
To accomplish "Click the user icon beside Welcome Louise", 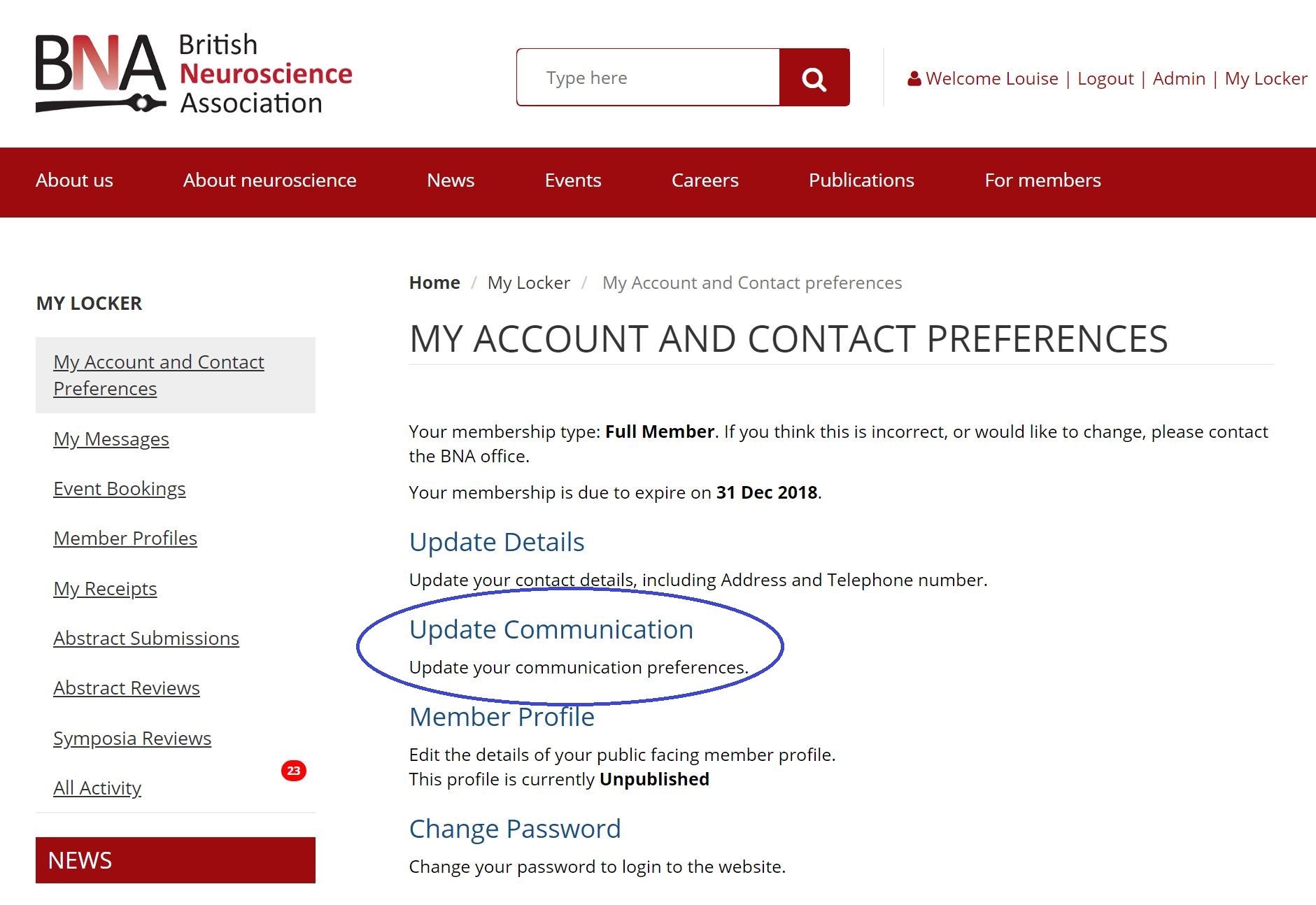I will tap(914, 79).
